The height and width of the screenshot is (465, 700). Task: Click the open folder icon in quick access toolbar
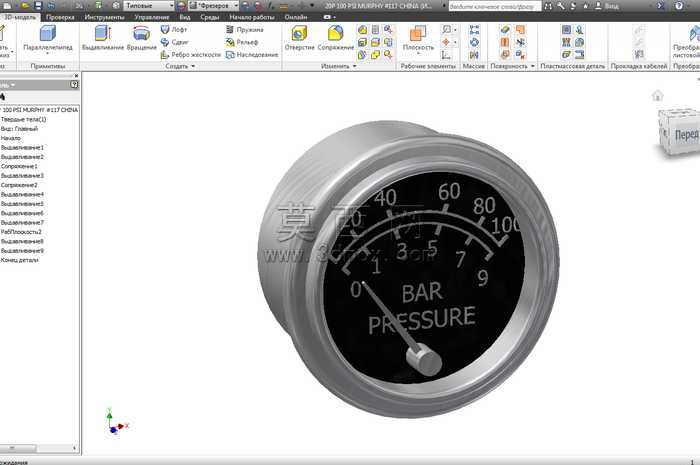point(26,5)
